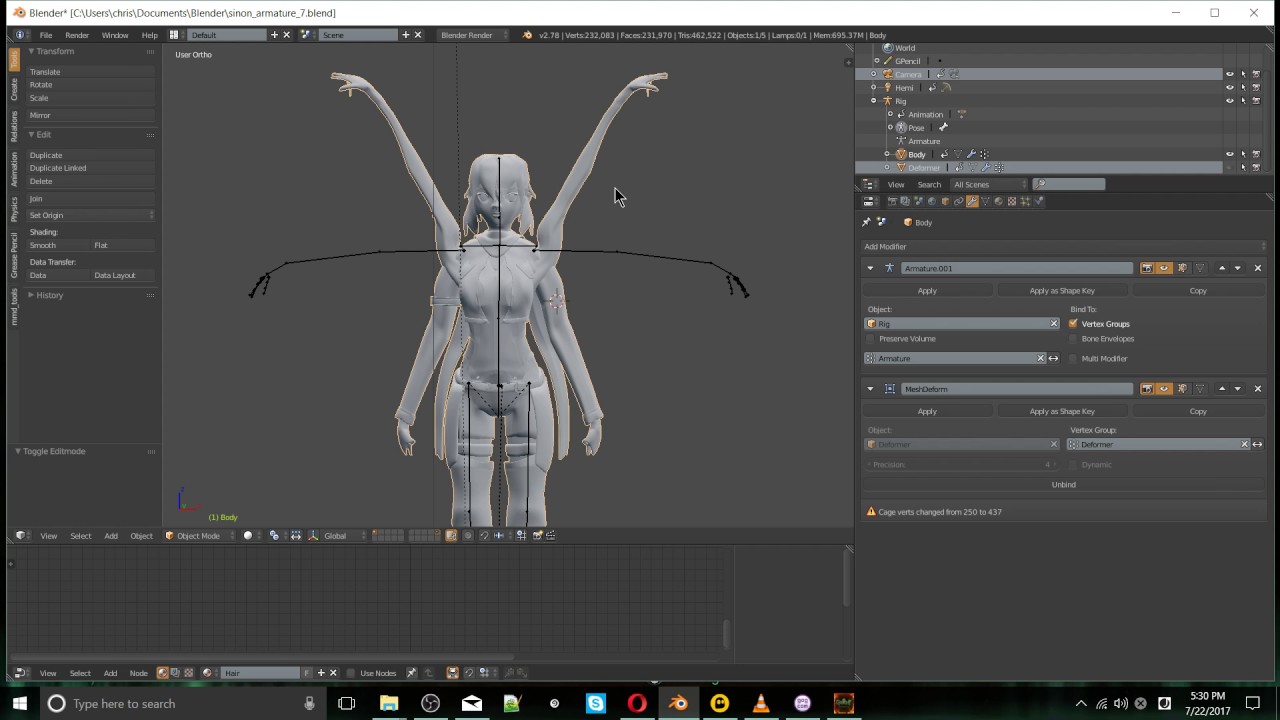Viewport: 1280px width, 720px height.
Task: Toggle Armature.001 modifier edit mode display
Action: pyautogui.click(x=1182, y=268)
